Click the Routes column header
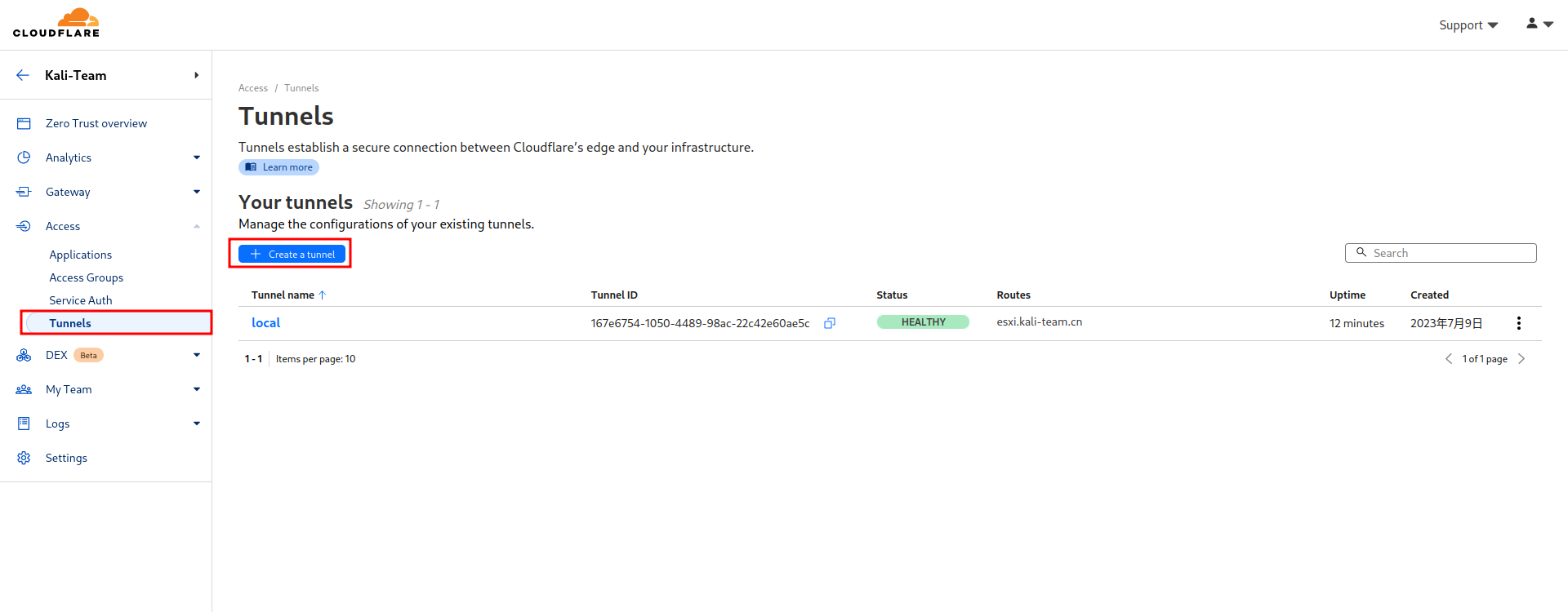Screen dimensions: 1568x612 pyautogui.click(x=1013, y=295)
